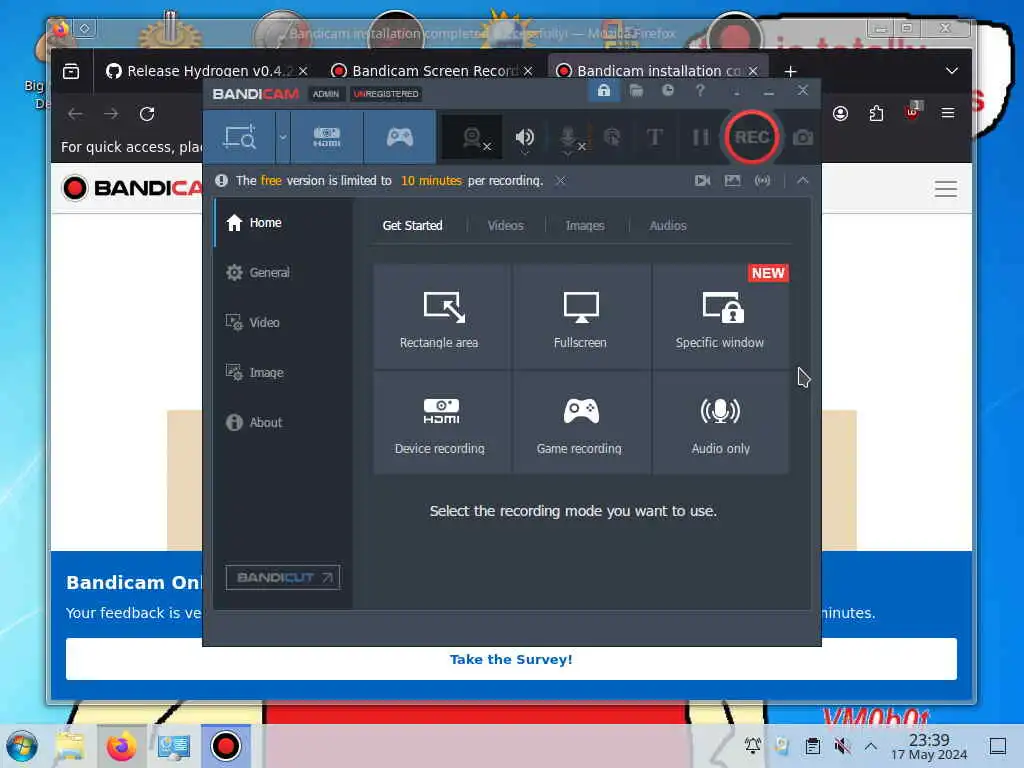Click the pause recording button

click(700, 137)
